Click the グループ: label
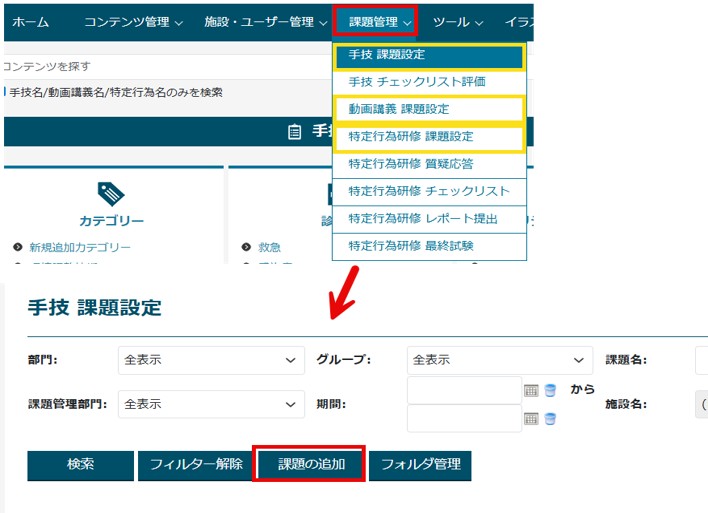The image size is (708, 513). click(x=343, y=360)
